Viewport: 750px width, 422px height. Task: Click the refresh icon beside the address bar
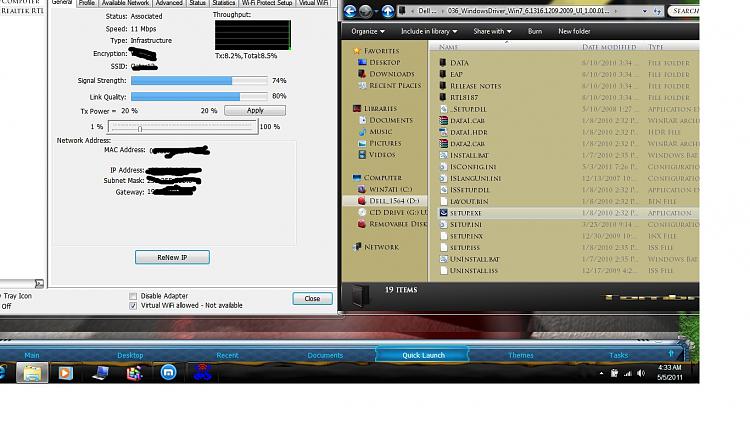657,11
